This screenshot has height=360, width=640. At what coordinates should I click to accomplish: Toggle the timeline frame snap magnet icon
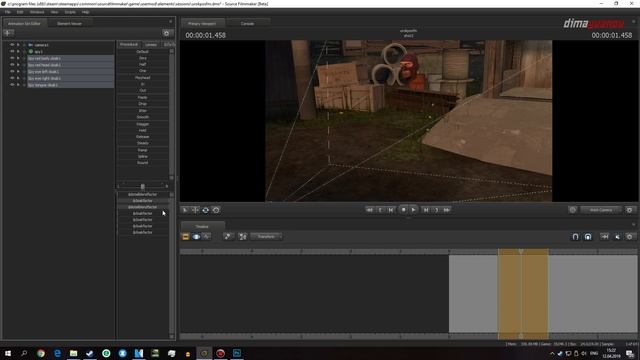(x=588, y=237)
